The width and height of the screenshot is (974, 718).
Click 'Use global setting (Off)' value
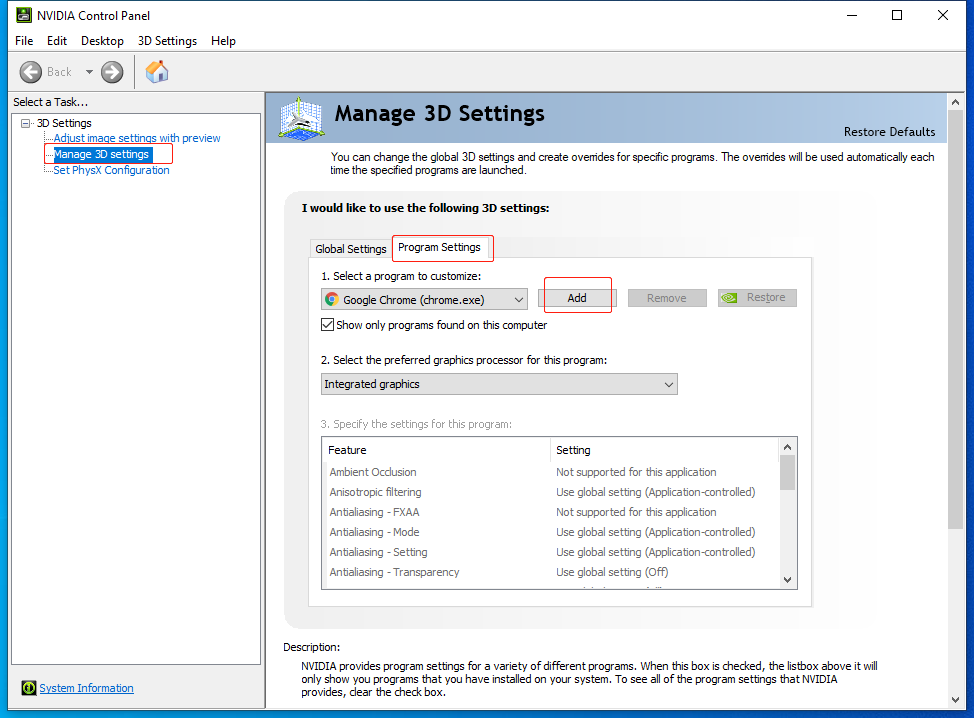(612, 571)
